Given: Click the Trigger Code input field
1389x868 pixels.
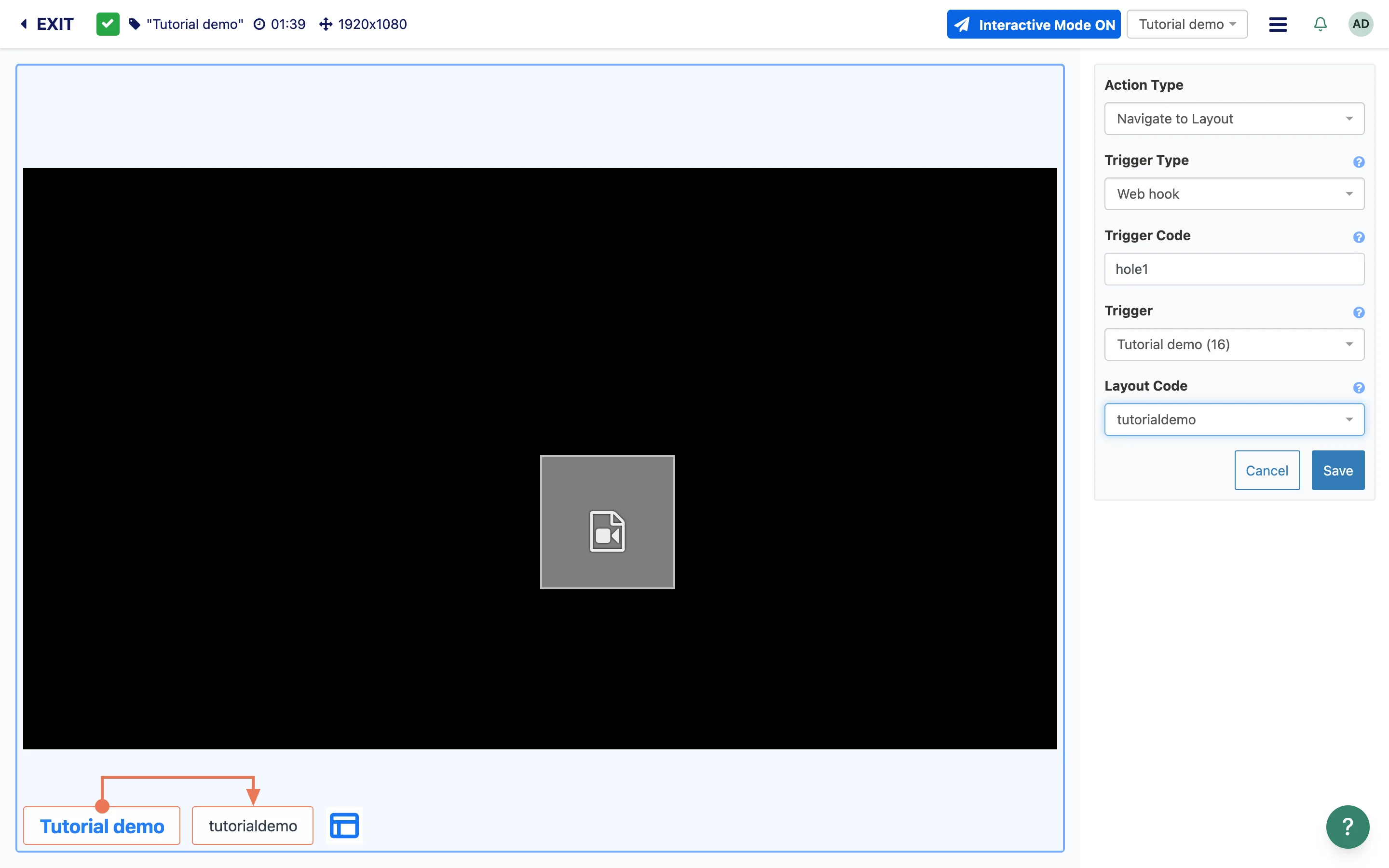Looking at the screenshot, I should pos(1234,269).
